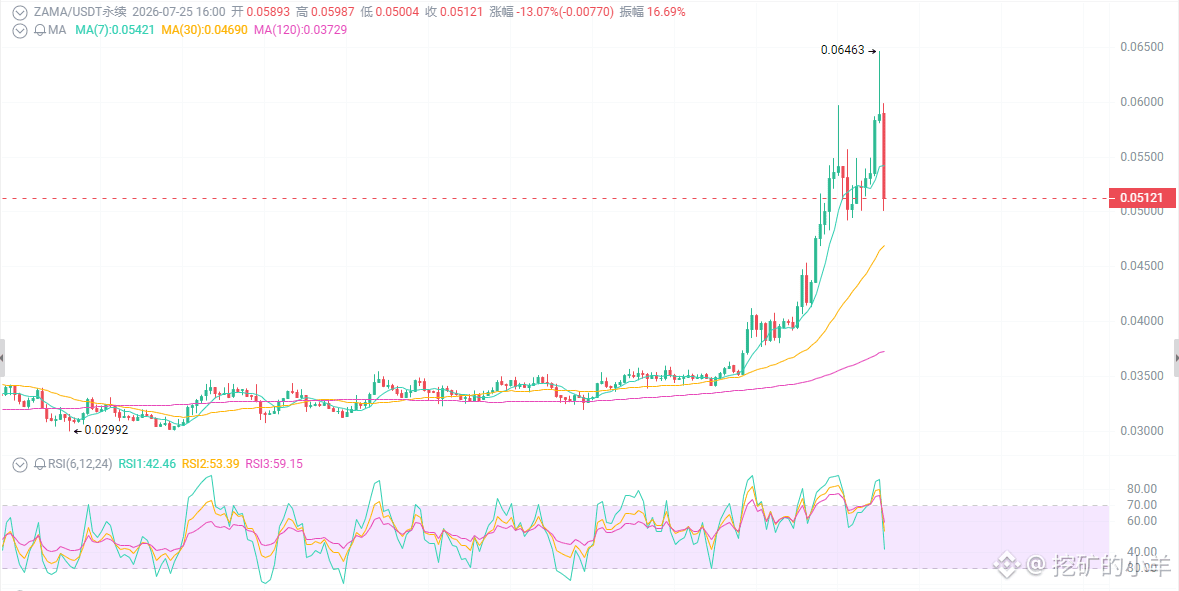The image size is (1179, 591).
Task: Collapse the ZAMA/USDT main chart header chevron
Action: 20,12
